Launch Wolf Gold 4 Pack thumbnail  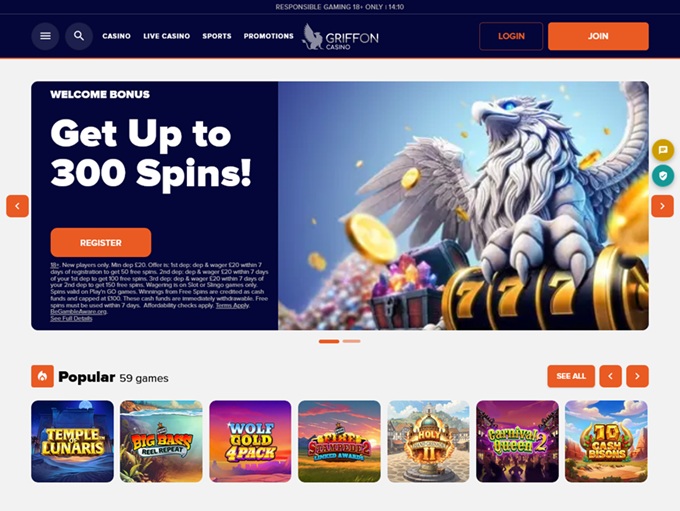click(x=250, y=441)
